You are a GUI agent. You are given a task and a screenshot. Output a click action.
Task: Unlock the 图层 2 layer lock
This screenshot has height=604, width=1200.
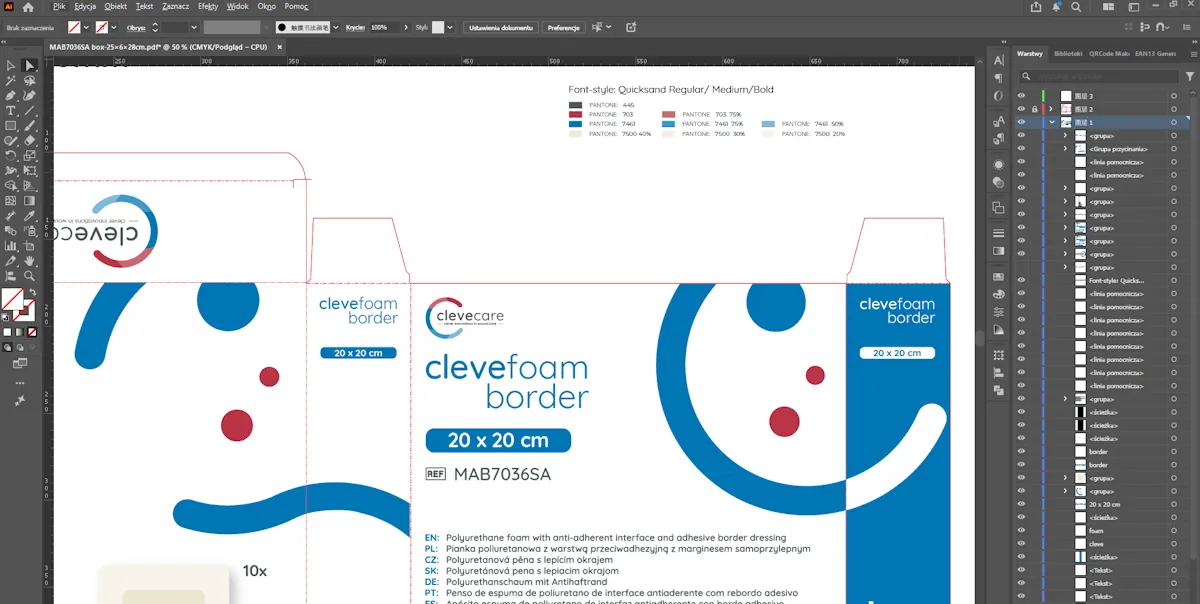point(1036,109)
